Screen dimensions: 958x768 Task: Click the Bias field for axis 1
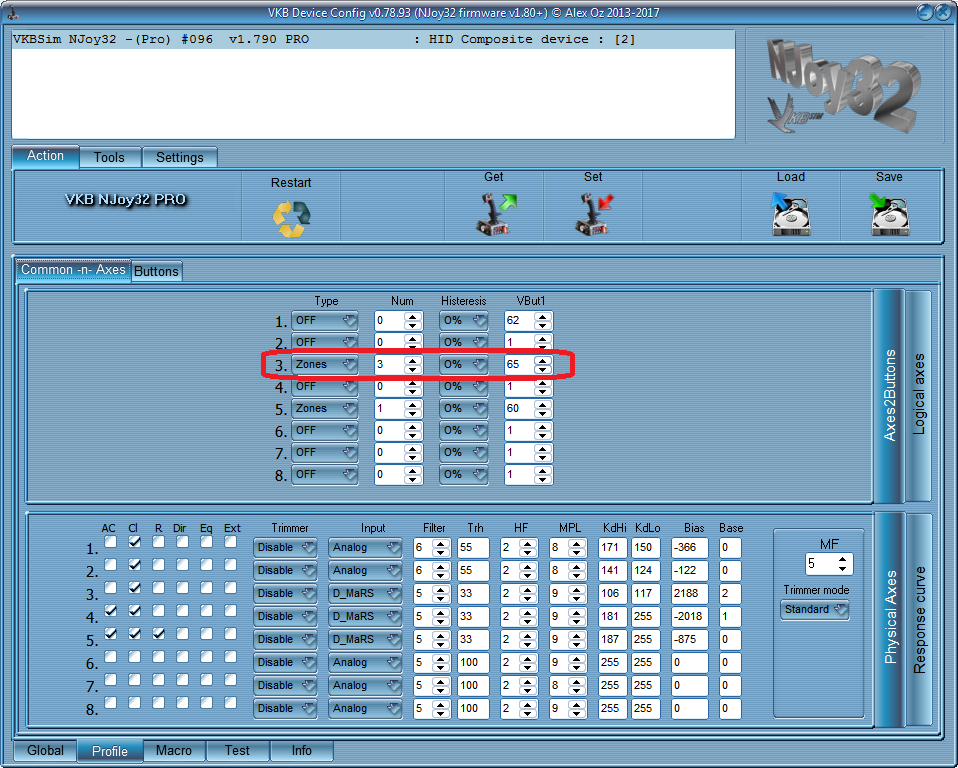tap(688, 548)
